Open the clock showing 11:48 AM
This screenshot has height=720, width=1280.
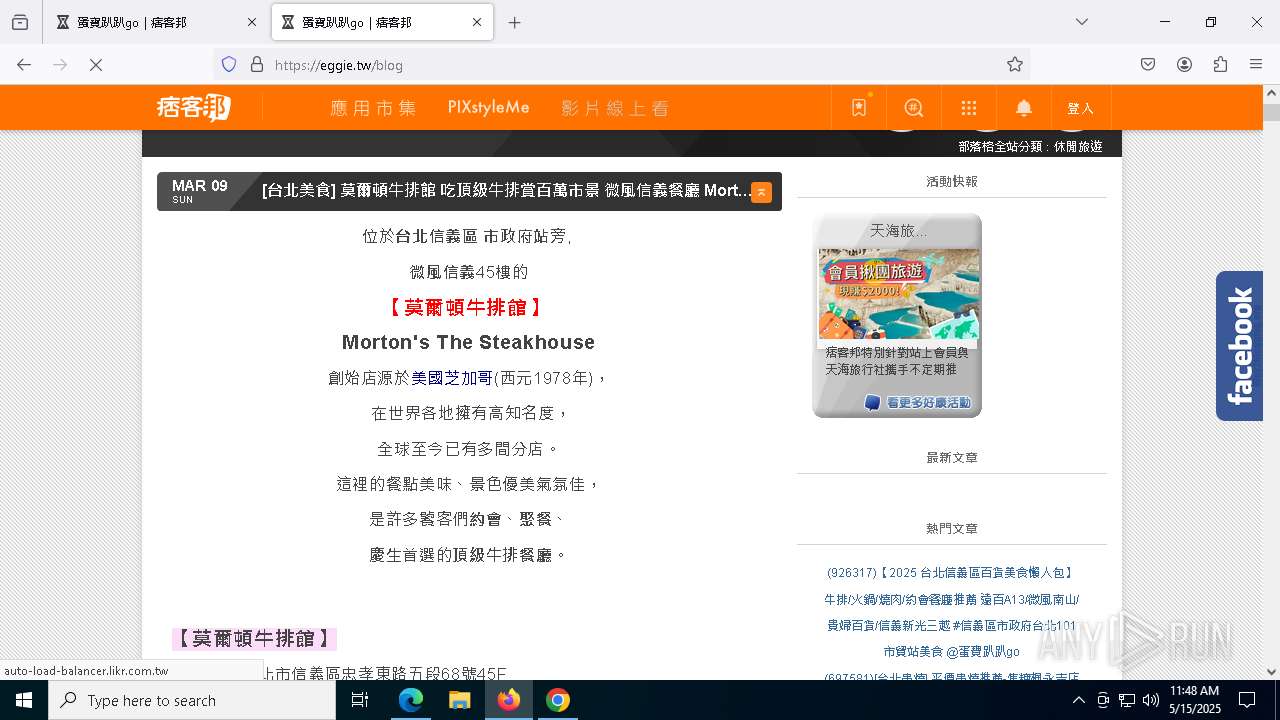pyautogui.click(x=1194, y=700)
